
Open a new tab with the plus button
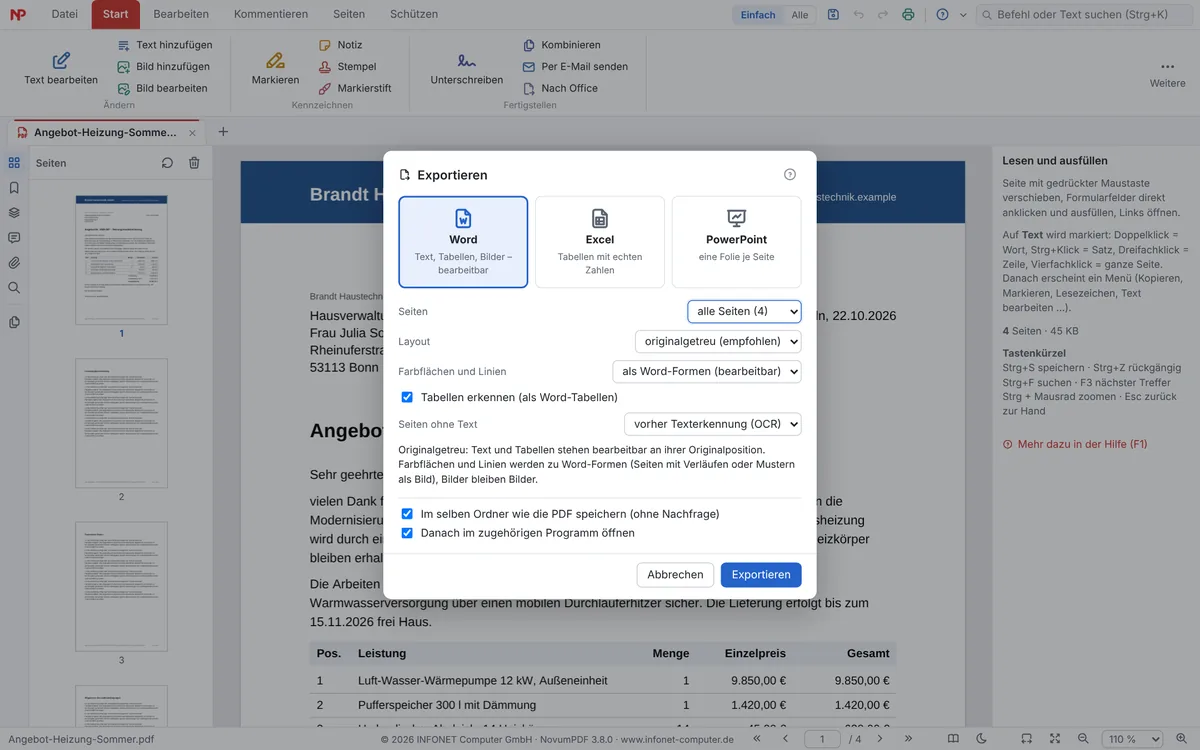(223, 132)
